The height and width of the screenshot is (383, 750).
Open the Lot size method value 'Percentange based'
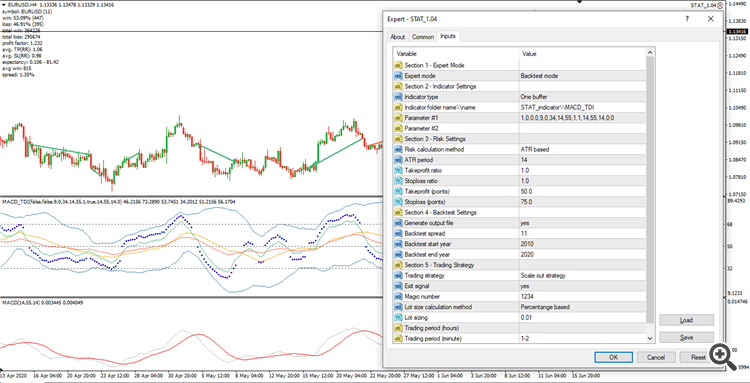coord(582,307)
